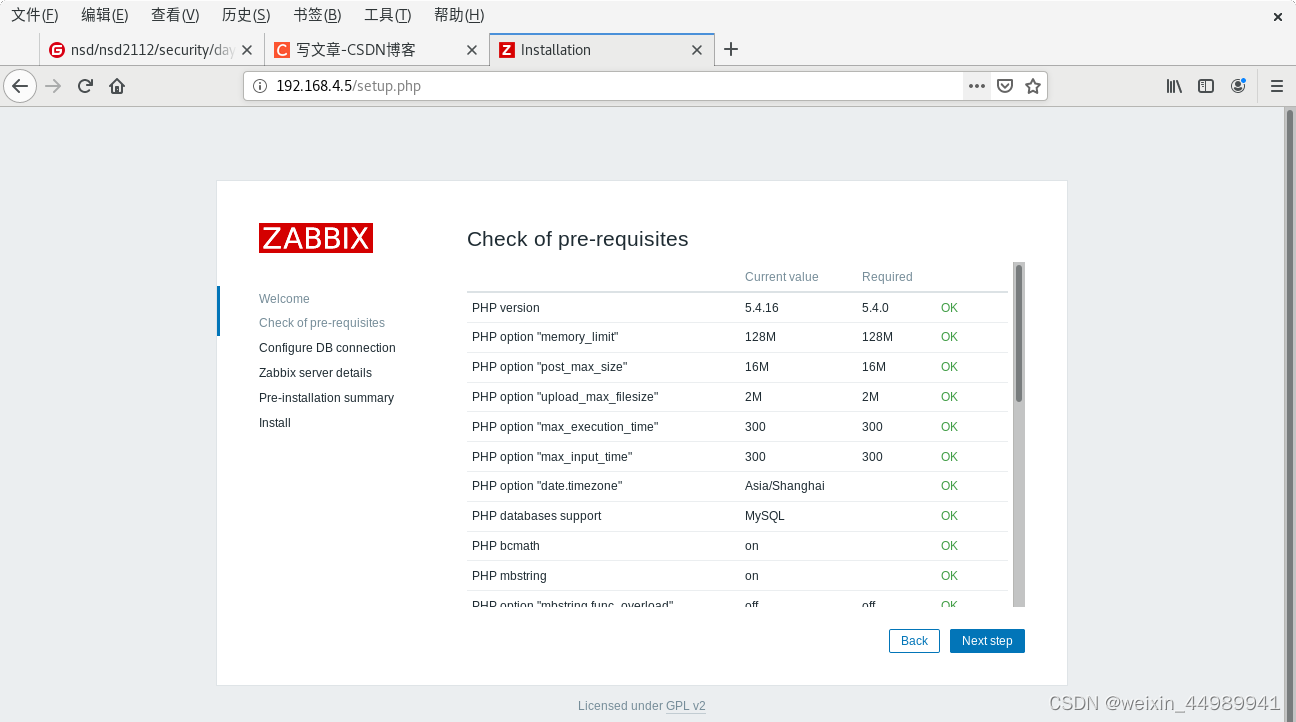The height and width of the screenshot is (722, 1296).
Task: Click PHP option "max_input_time" label
Action: (552, 457)
